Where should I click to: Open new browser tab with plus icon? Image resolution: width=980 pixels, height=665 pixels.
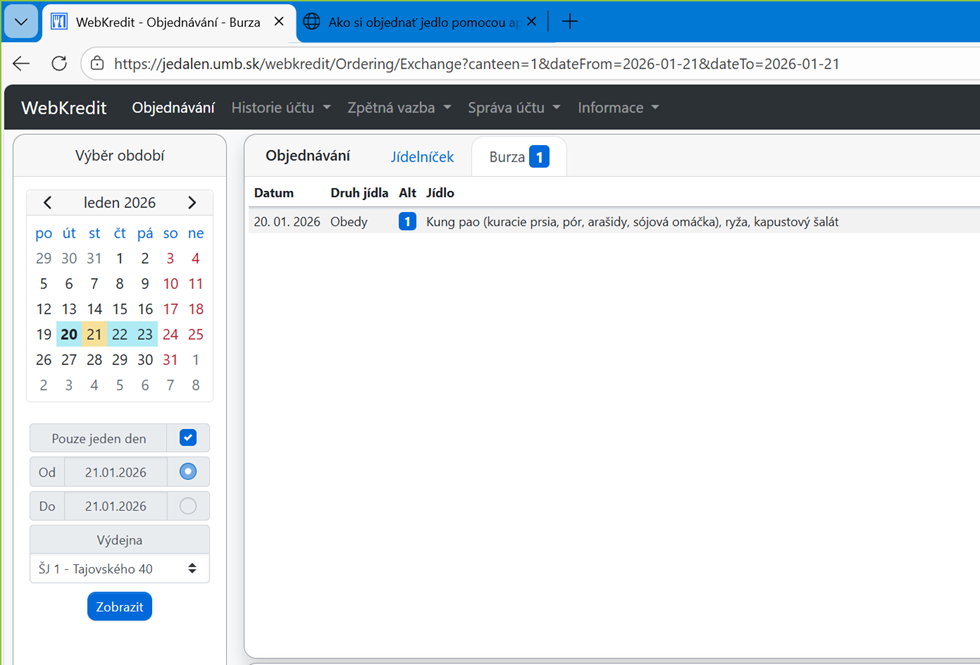pyautogui.click(x=569, y=21)
